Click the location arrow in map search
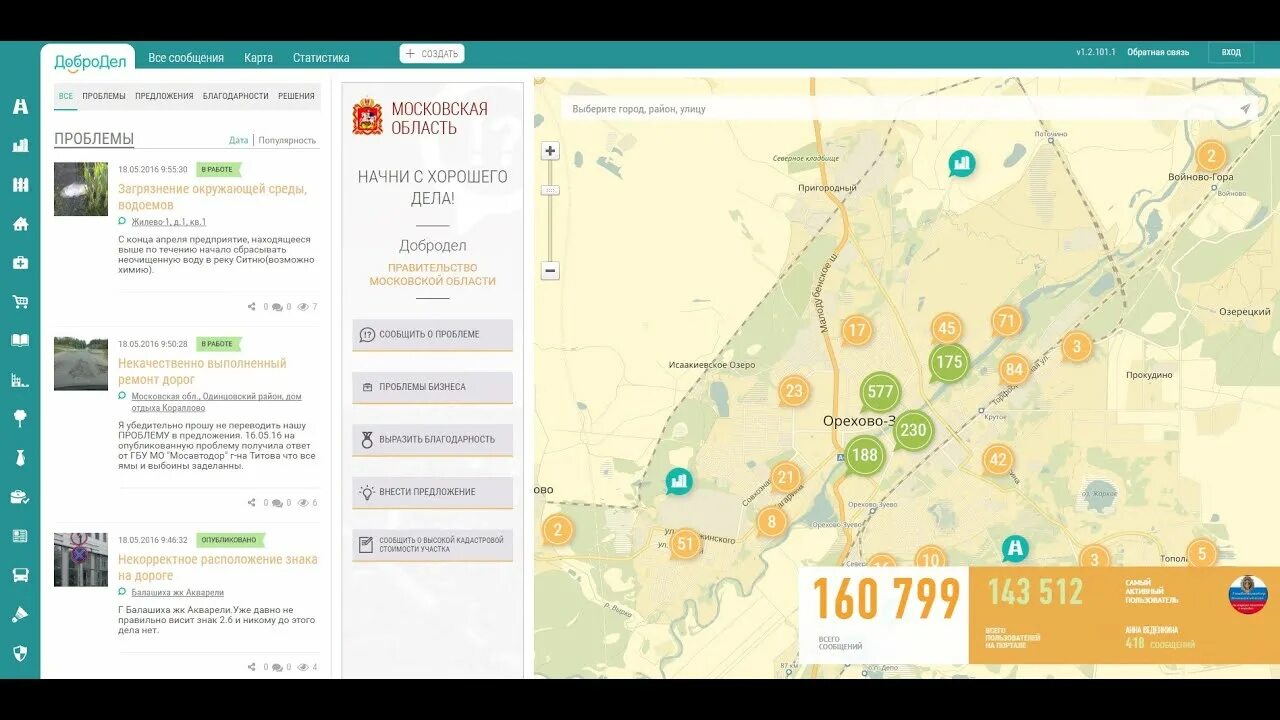The width and height of the screenshot is (1280, 720). pyautogui.click(x=1245, y=109)
